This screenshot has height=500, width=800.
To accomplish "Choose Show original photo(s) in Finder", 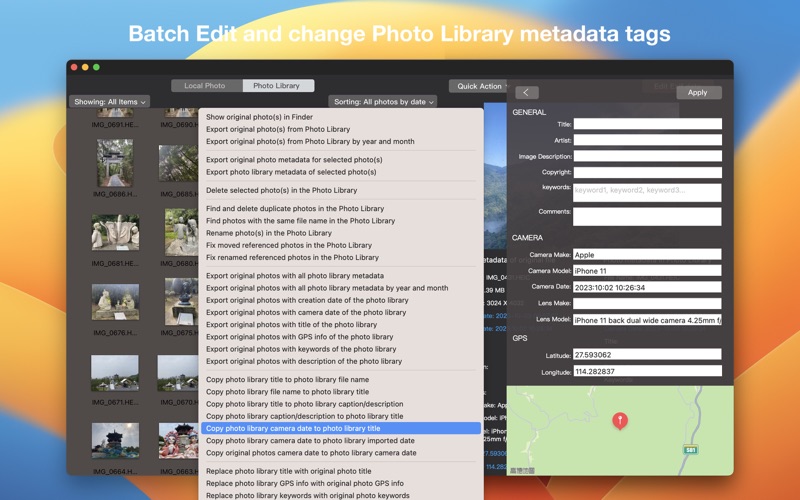I will point(341,117).
